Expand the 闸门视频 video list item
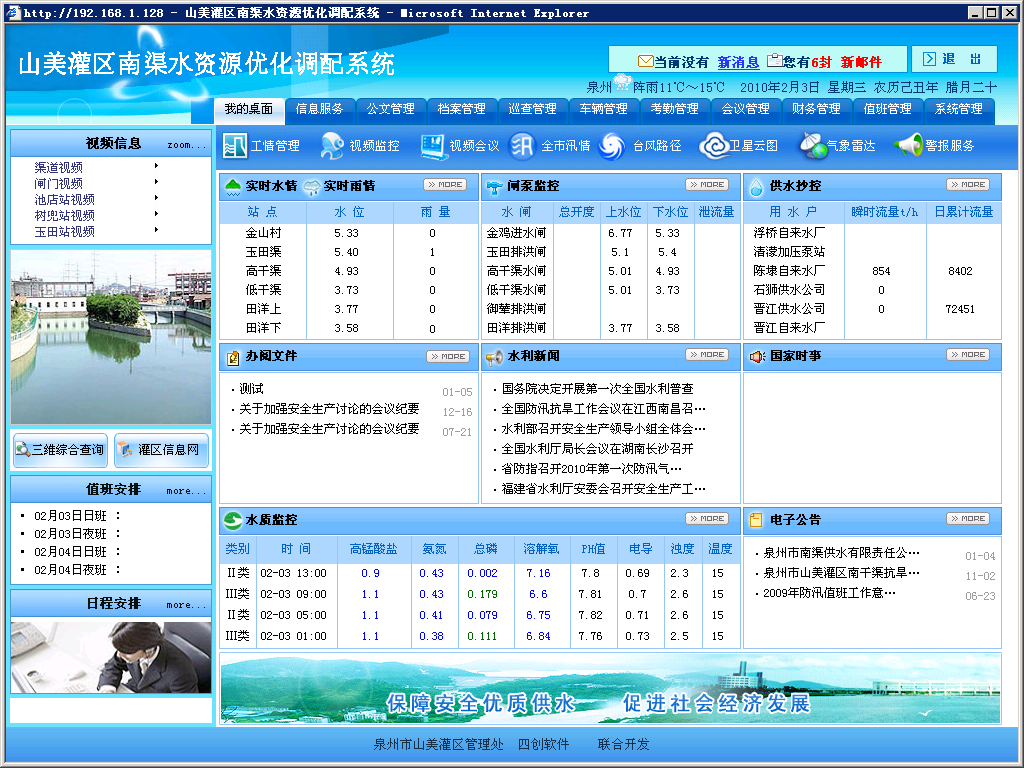This screenshot has height=768, width=1024. tap(59, 183)
